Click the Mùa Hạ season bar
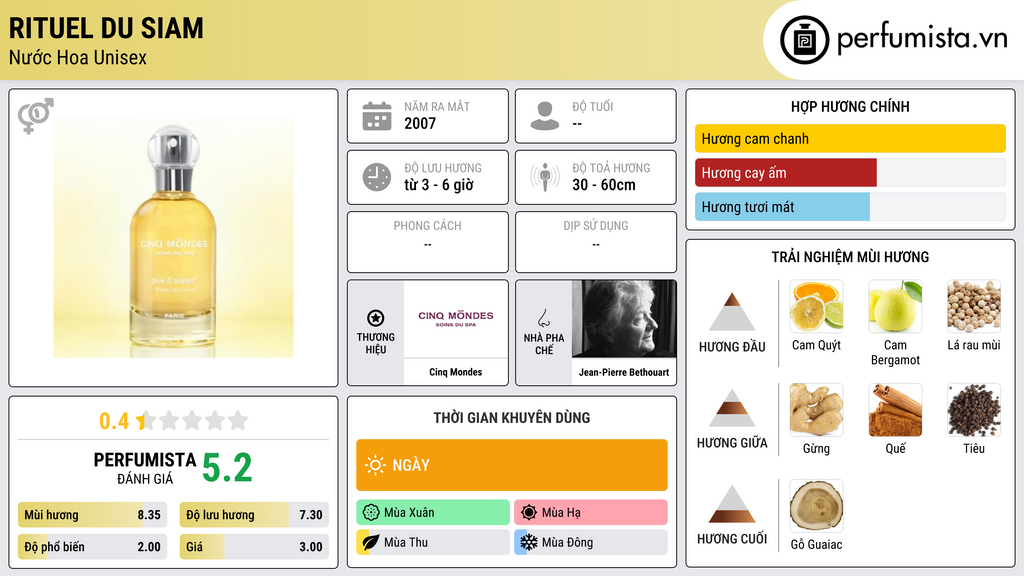This screenshot has width=1024, height=576. click(x=591, y=513)
